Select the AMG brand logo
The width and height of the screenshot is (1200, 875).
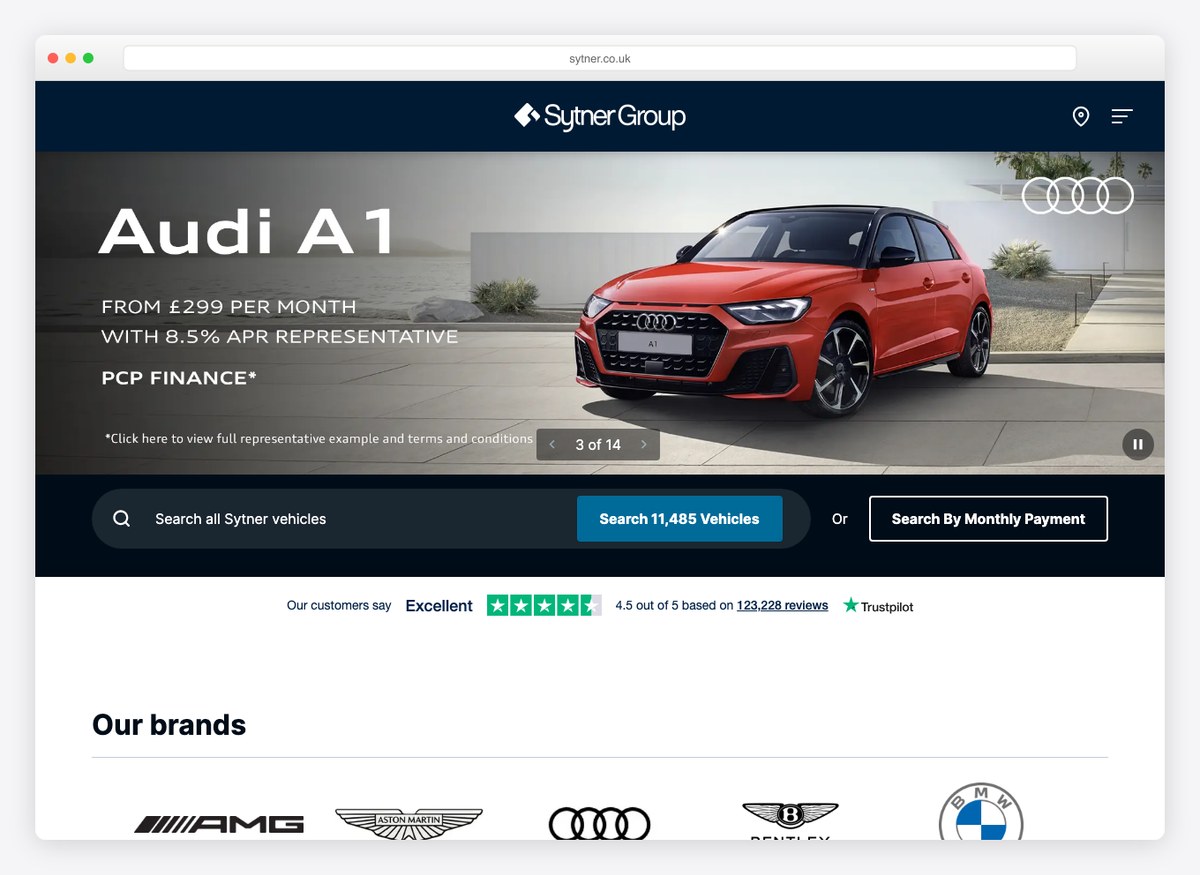pos(219,824)
